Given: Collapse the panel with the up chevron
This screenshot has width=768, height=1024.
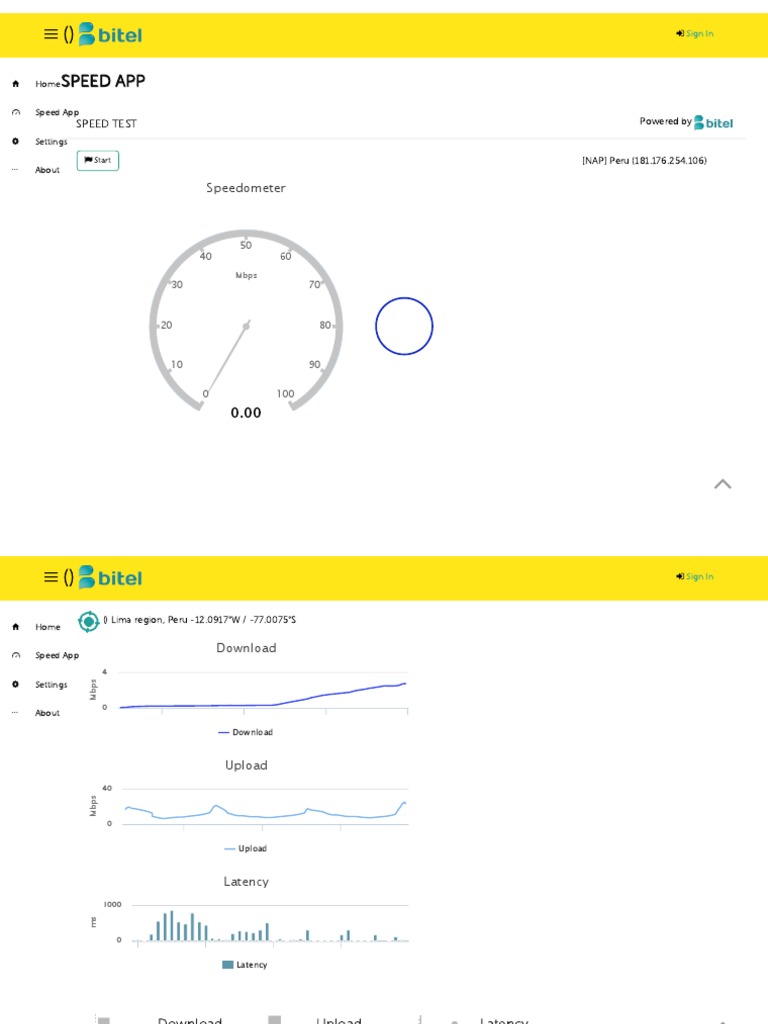Looking at the screenshot, I should point(722,484).
